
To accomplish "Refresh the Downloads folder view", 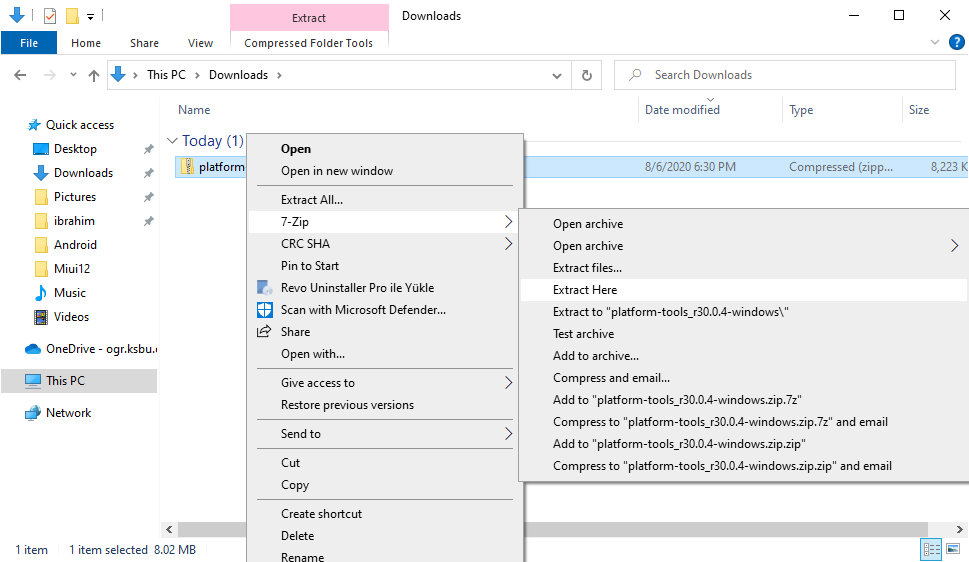I will (x=586, y=75).
